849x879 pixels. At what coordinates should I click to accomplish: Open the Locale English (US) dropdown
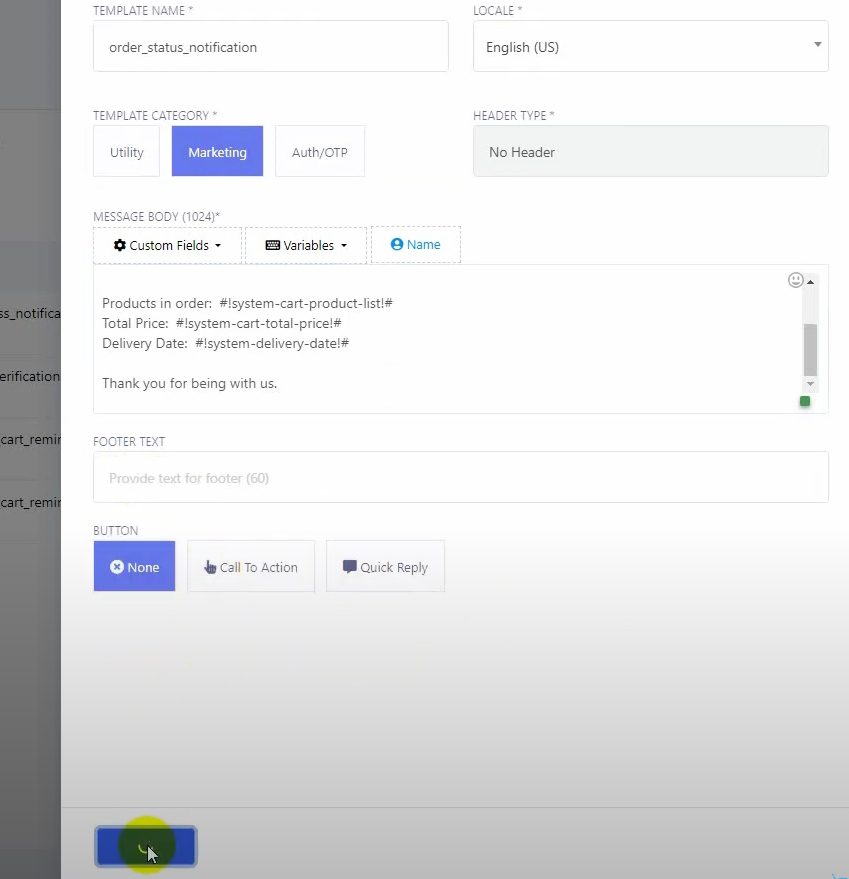point(650,47)
